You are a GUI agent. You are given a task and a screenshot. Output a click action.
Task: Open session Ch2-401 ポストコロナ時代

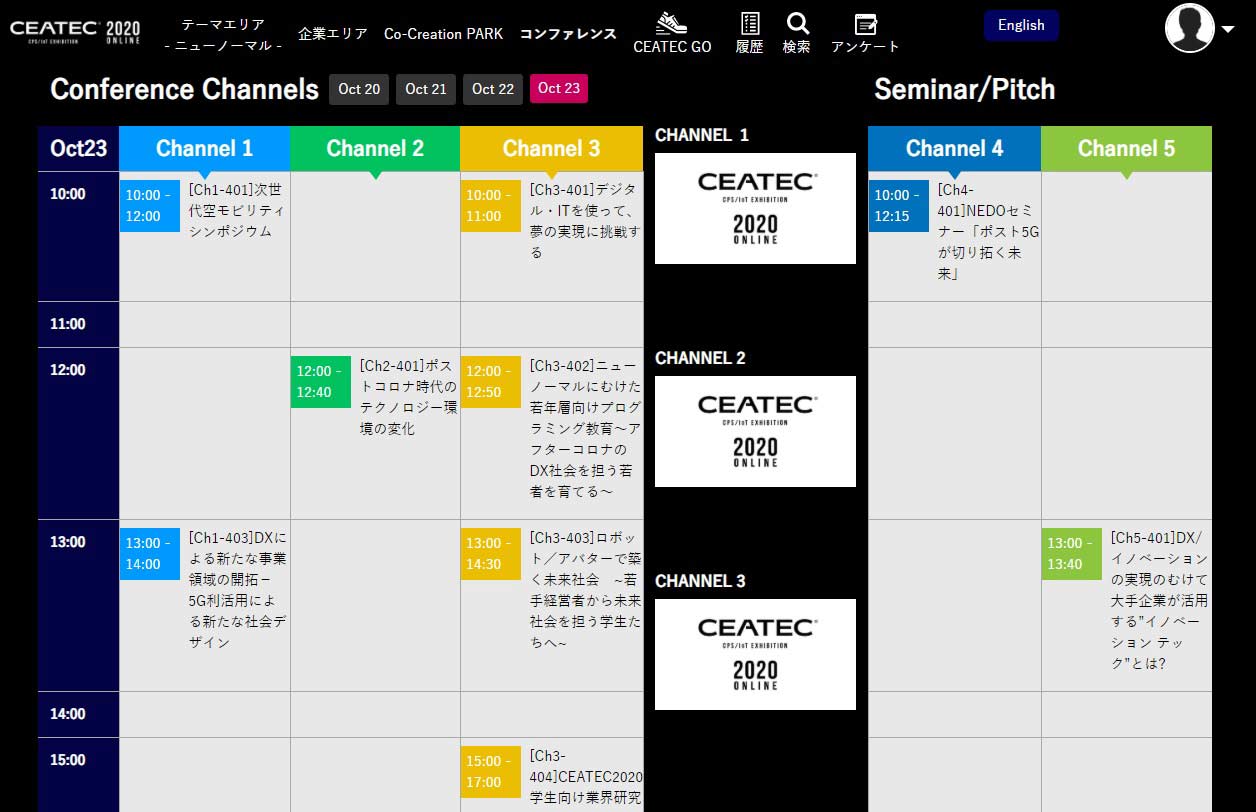point(408,397)
